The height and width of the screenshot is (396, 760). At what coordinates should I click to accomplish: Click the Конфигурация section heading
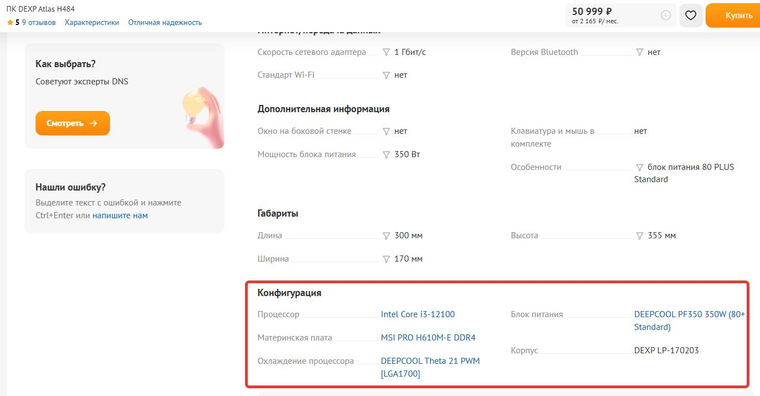(289, 293)
